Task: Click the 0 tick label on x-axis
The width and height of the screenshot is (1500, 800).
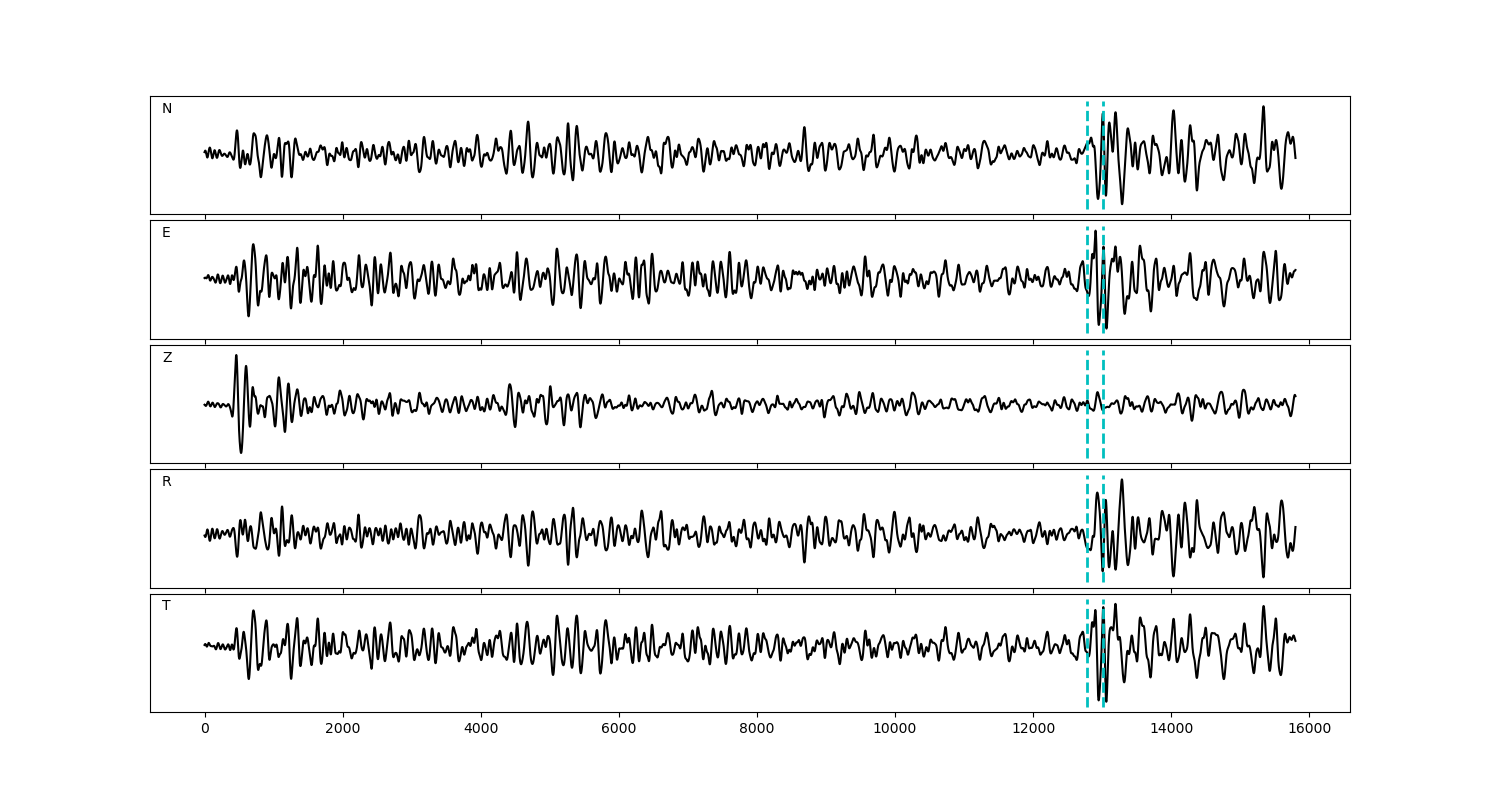Action: point(205,730)
